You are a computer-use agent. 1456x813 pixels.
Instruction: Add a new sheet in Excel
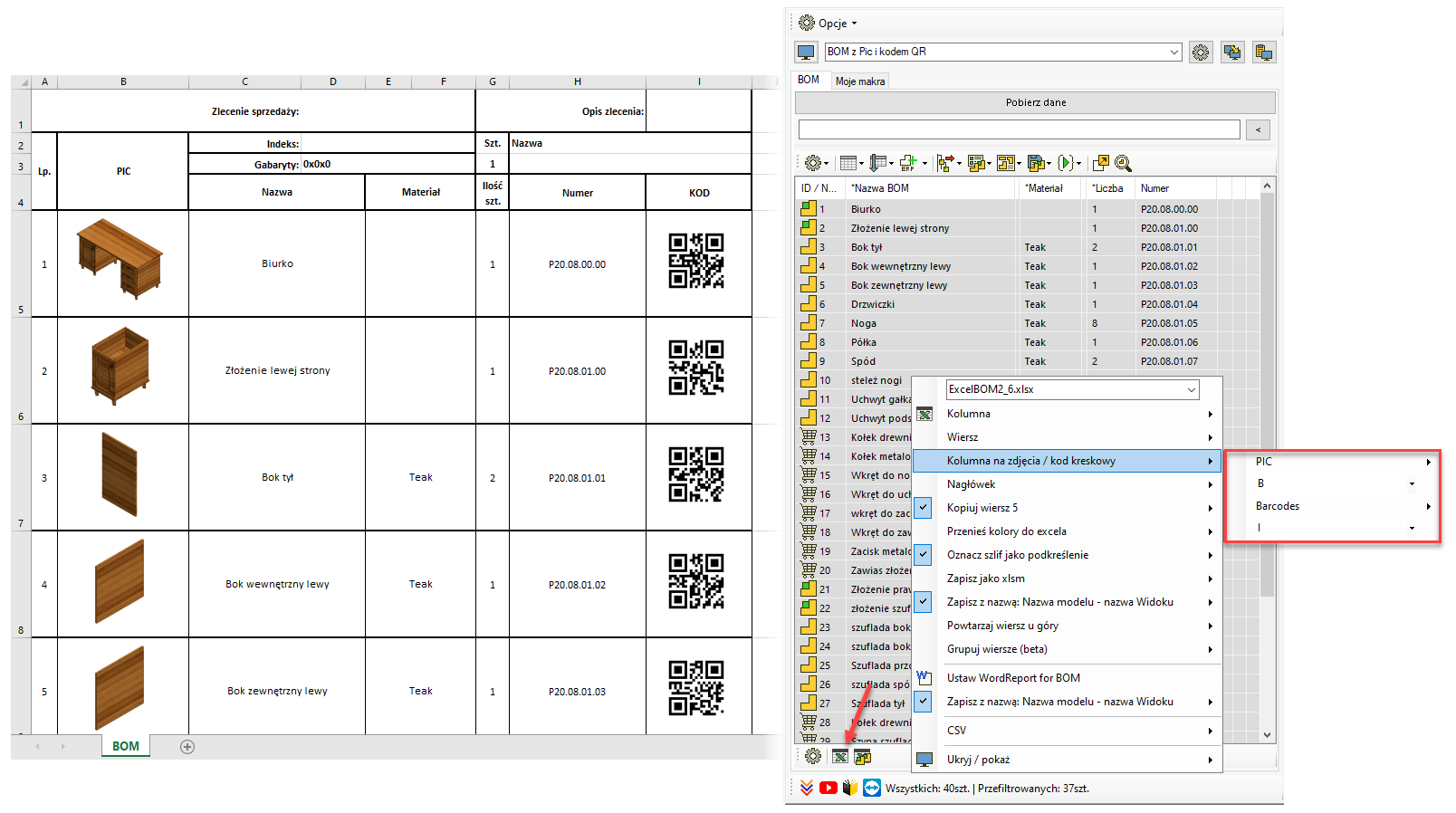[x=187, y=747]
